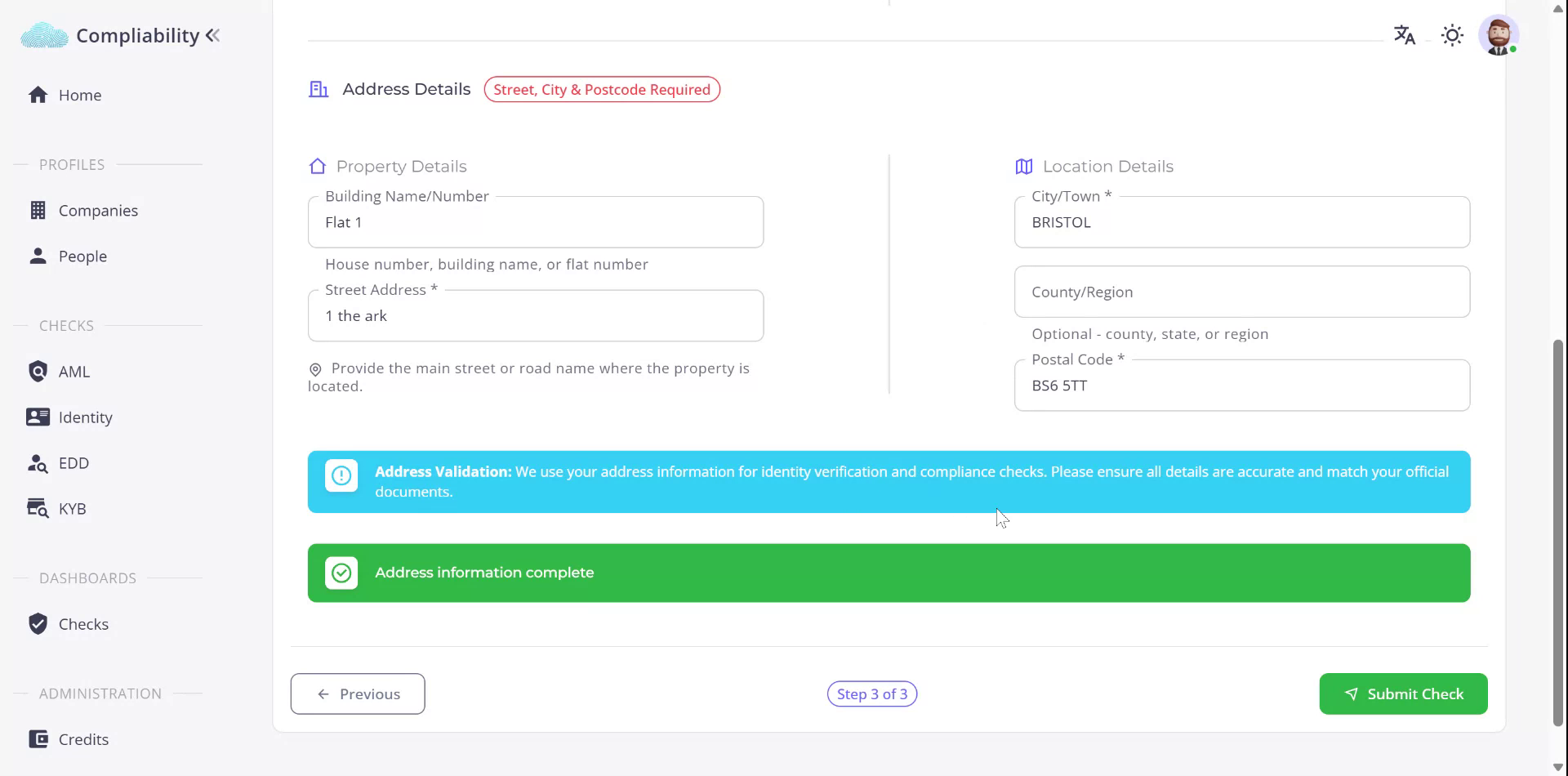Click the People profile icon

[38, 256]
